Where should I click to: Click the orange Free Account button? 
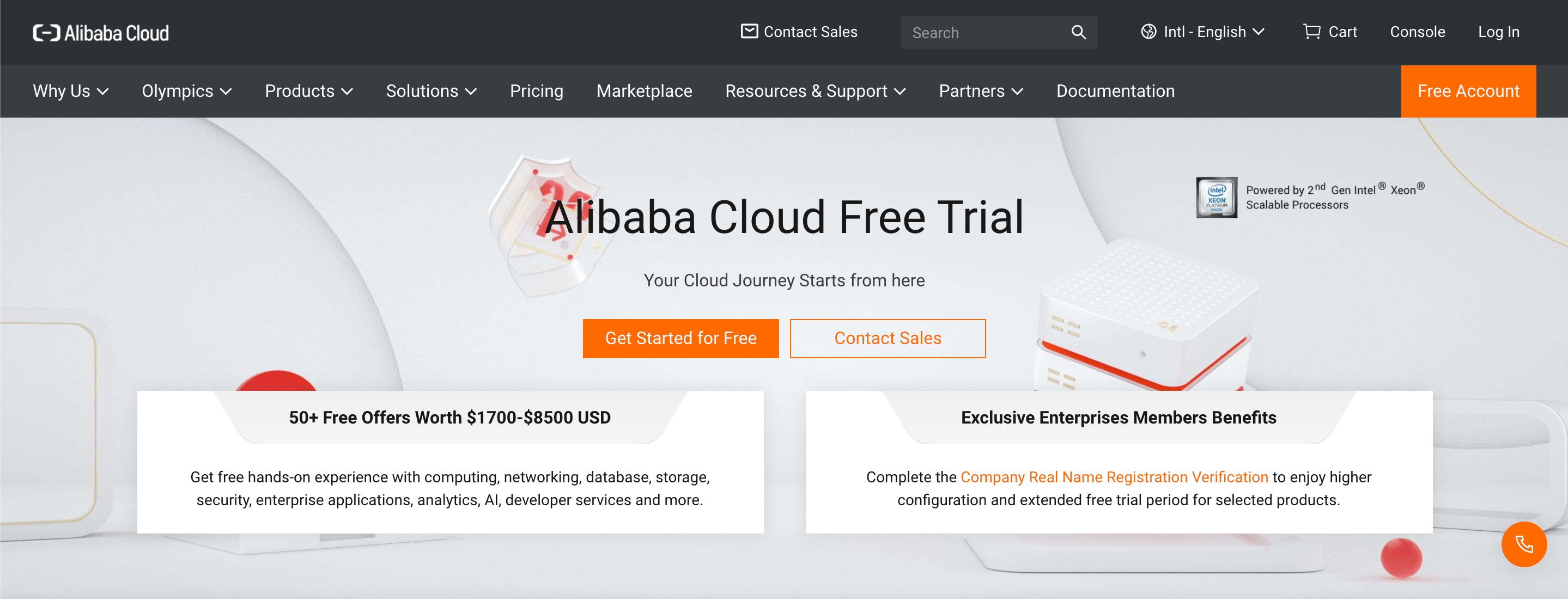coord(1468,91)
